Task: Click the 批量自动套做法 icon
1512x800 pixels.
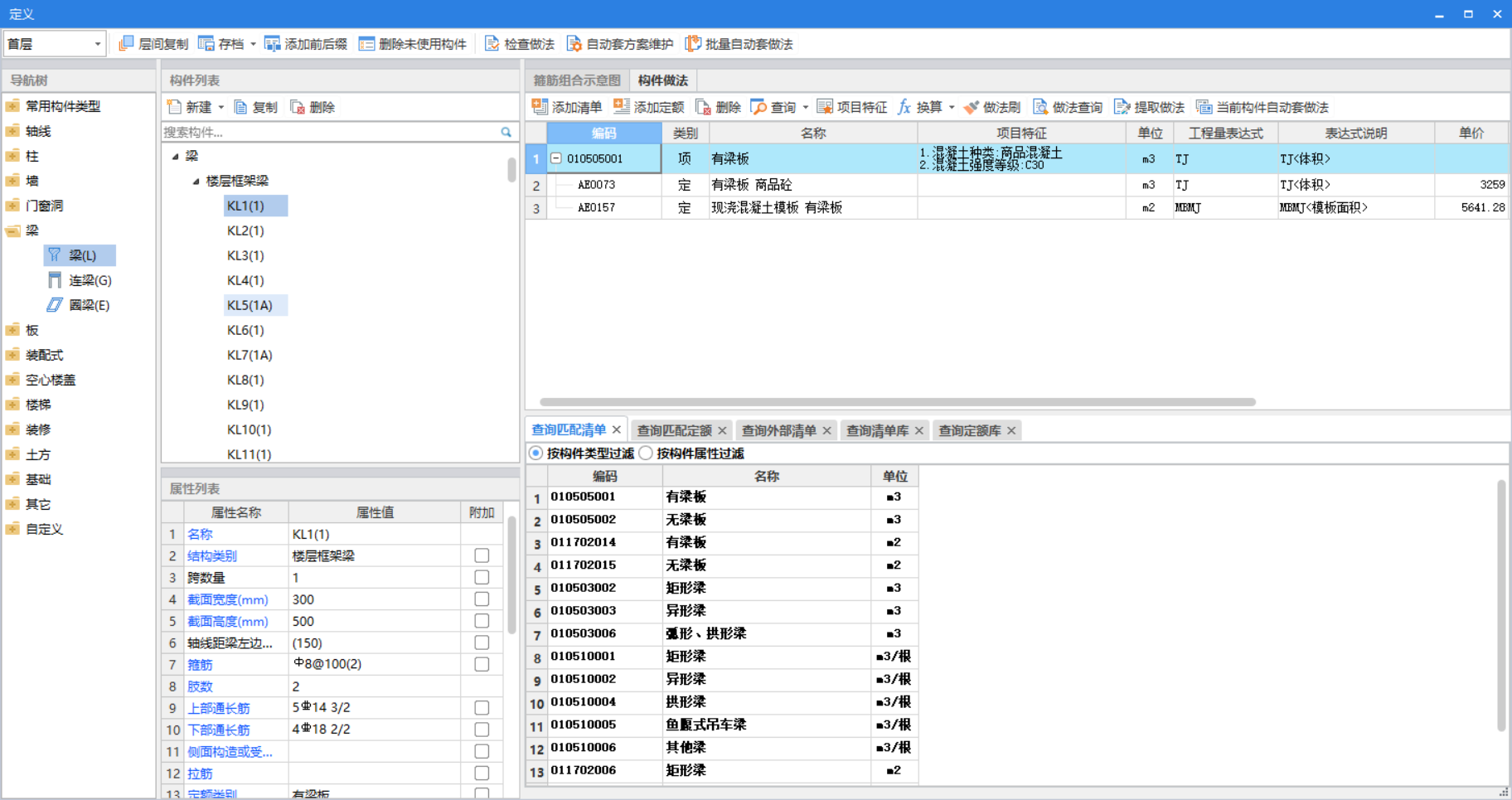Action: click(693, 43)
